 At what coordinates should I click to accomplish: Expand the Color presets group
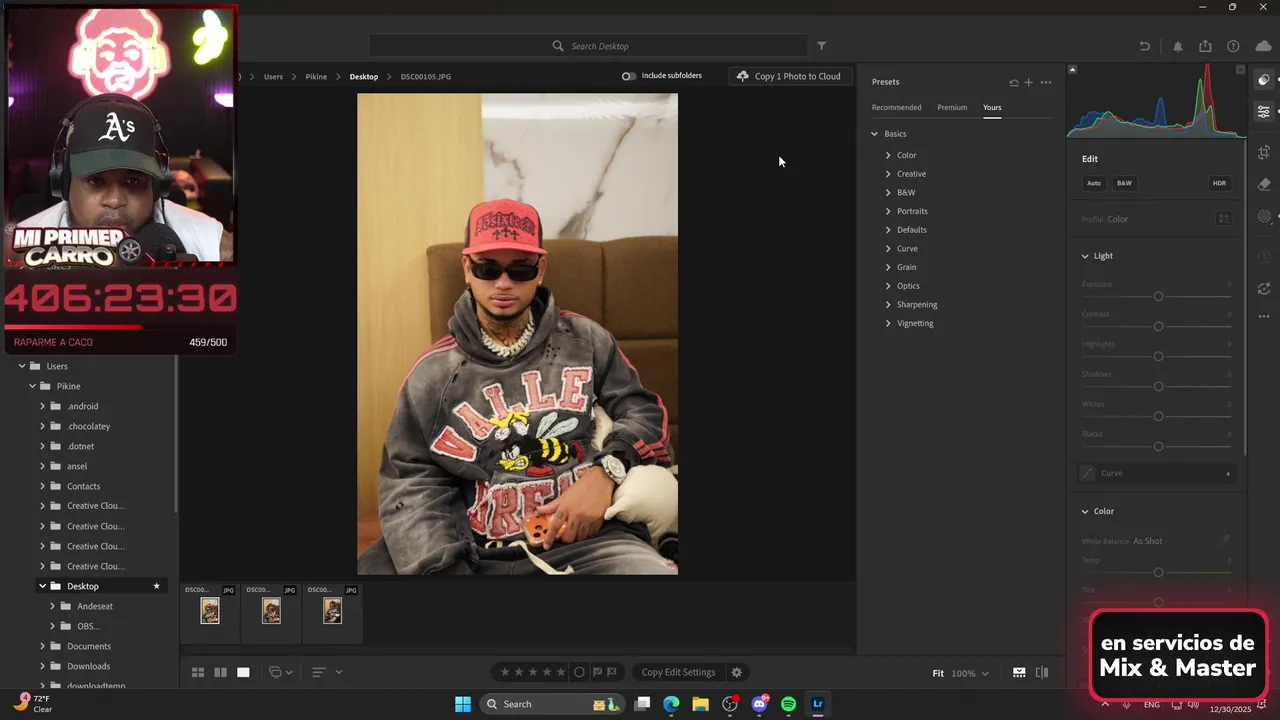(888, 155)
